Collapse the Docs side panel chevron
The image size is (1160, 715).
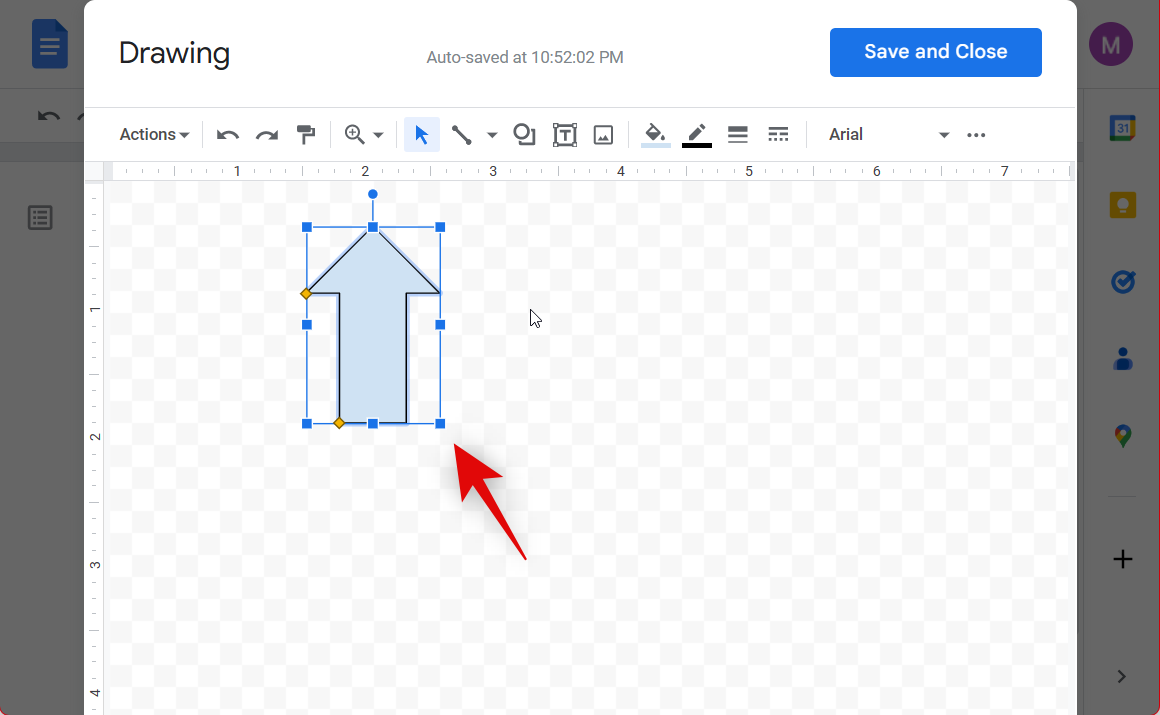click(x=1122, y=677)
